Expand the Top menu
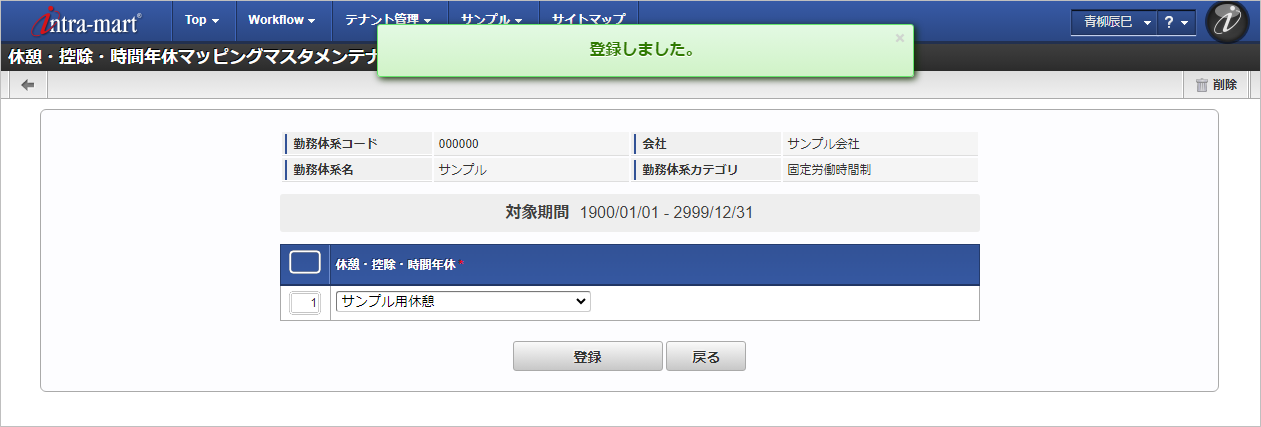1261x427 pixels. point(203,20)
